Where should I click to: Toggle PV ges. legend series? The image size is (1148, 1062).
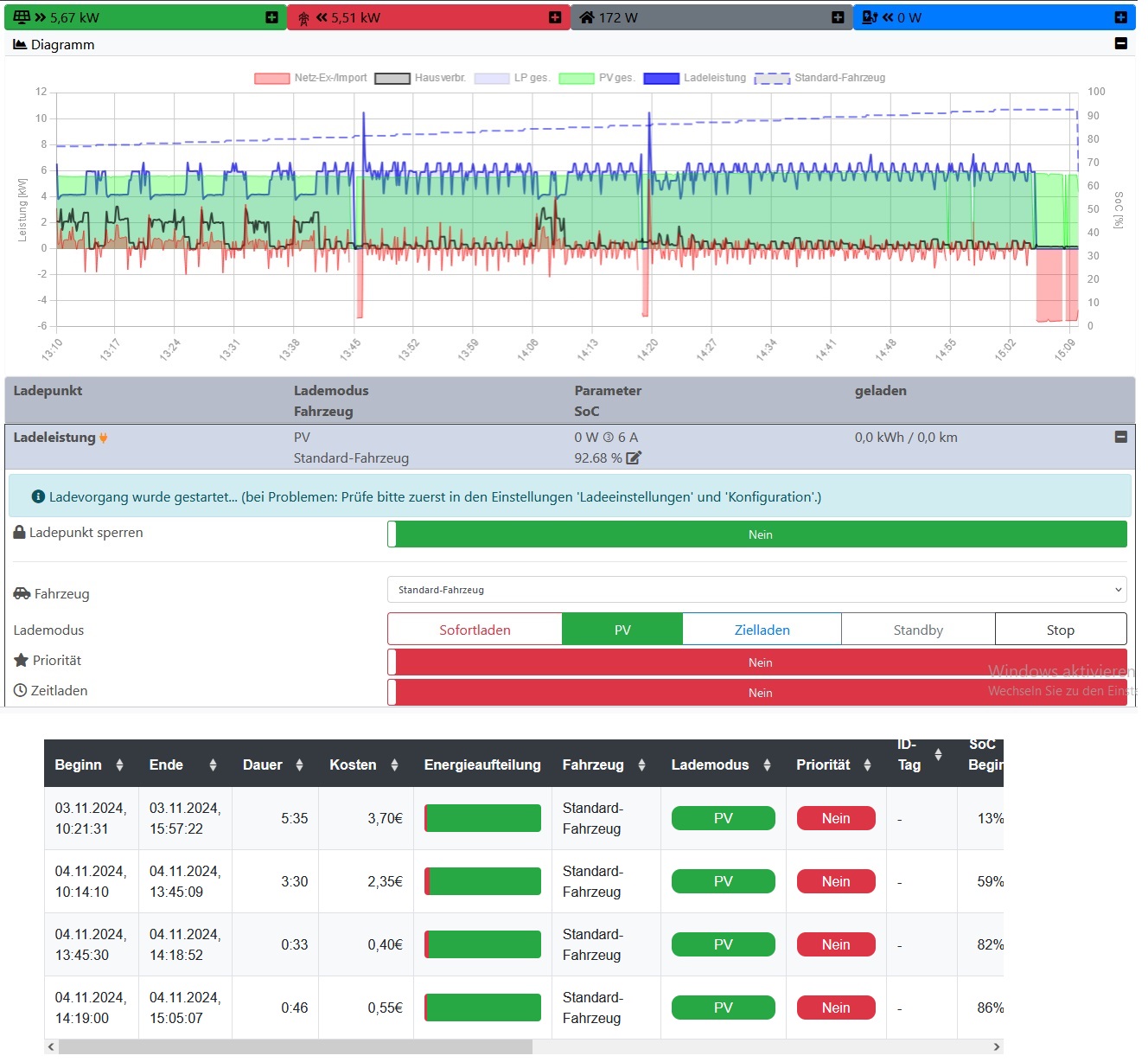(596, 78)
